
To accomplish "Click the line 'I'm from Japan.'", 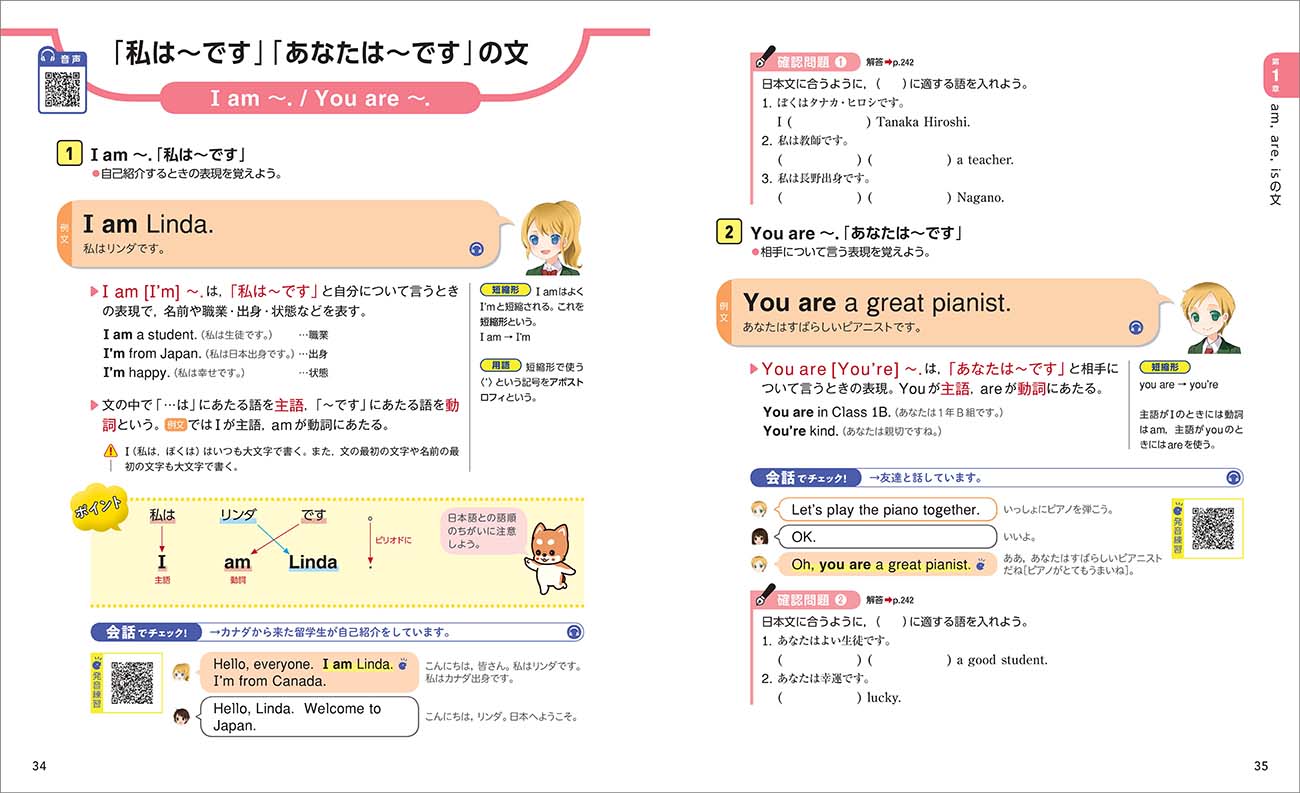I will point(152,354).
